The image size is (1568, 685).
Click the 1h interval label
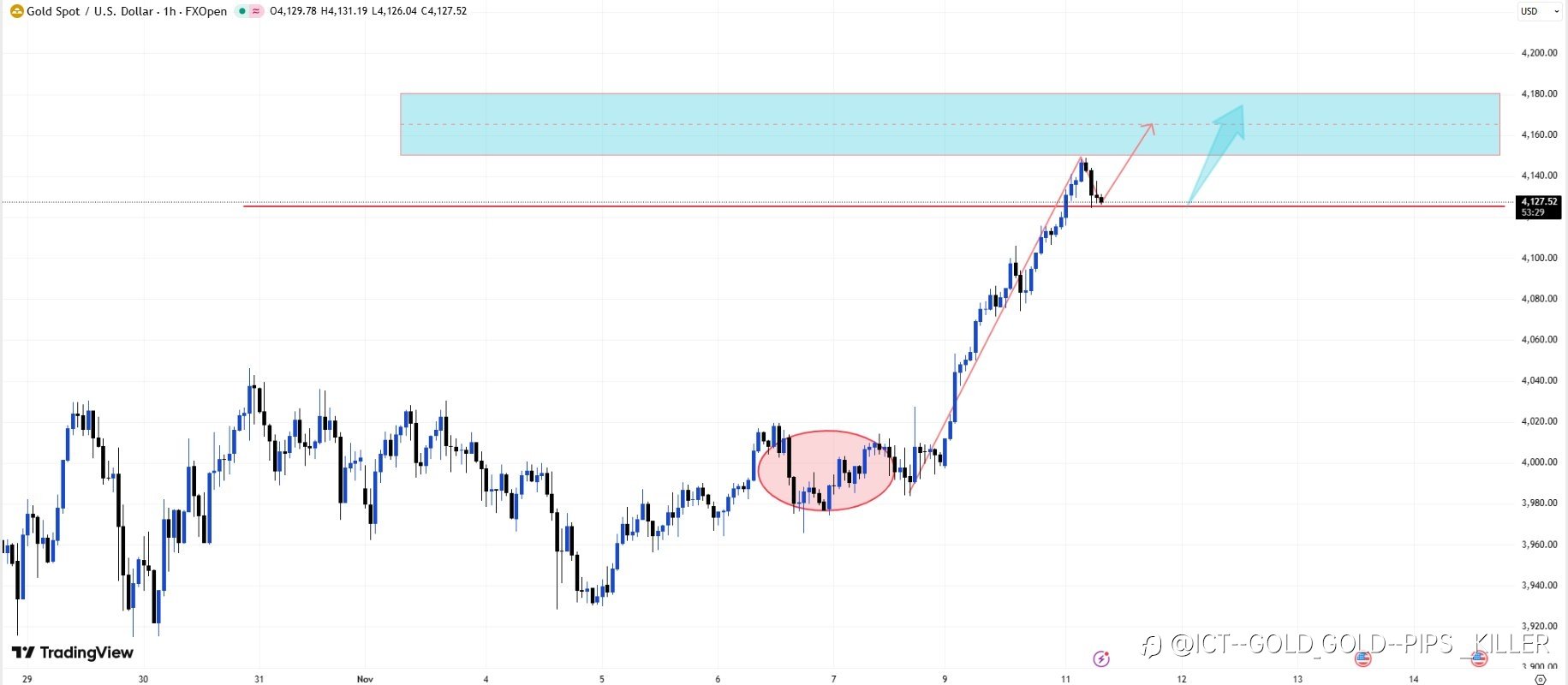(x=170, y=11)
